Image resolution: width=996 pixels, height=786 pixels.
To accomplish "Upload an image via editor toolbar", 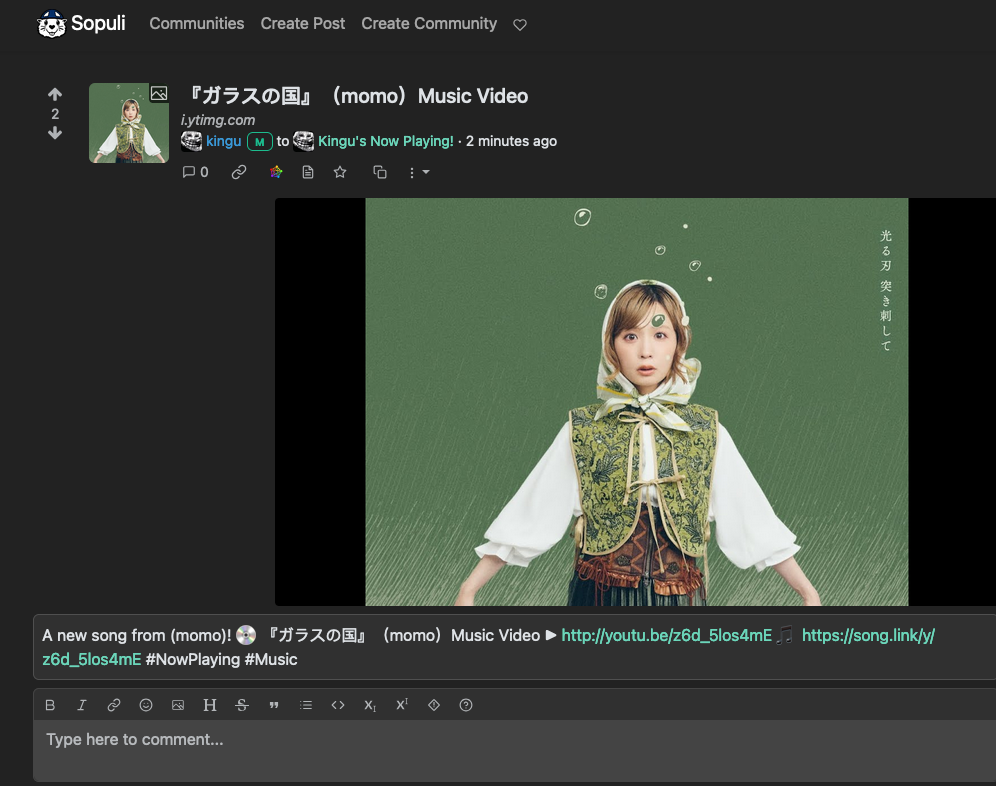I will click(x=178, y=705).
